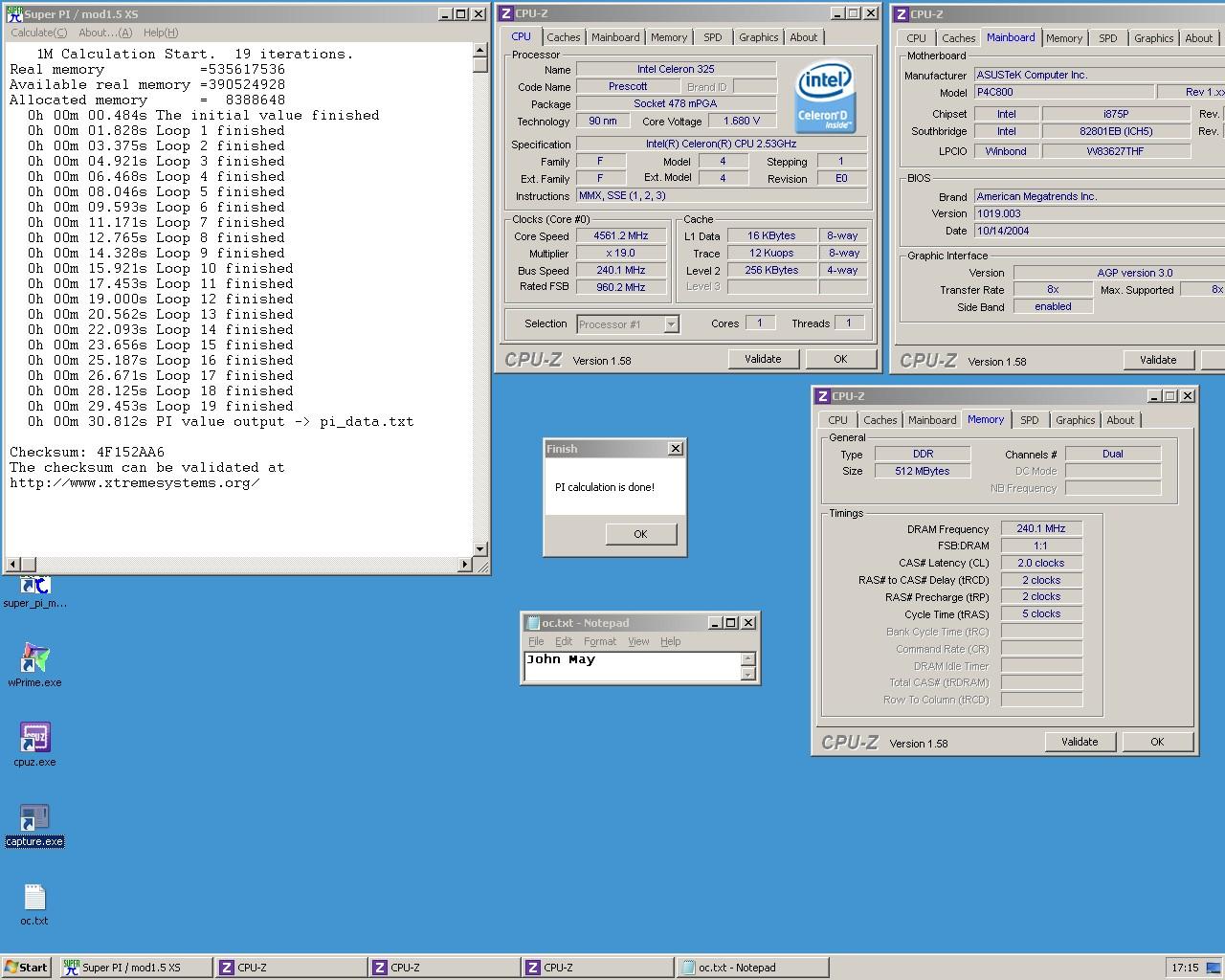Open Help menu in Super PI
The image size is (1225, 980).
[x=161, y=33]
